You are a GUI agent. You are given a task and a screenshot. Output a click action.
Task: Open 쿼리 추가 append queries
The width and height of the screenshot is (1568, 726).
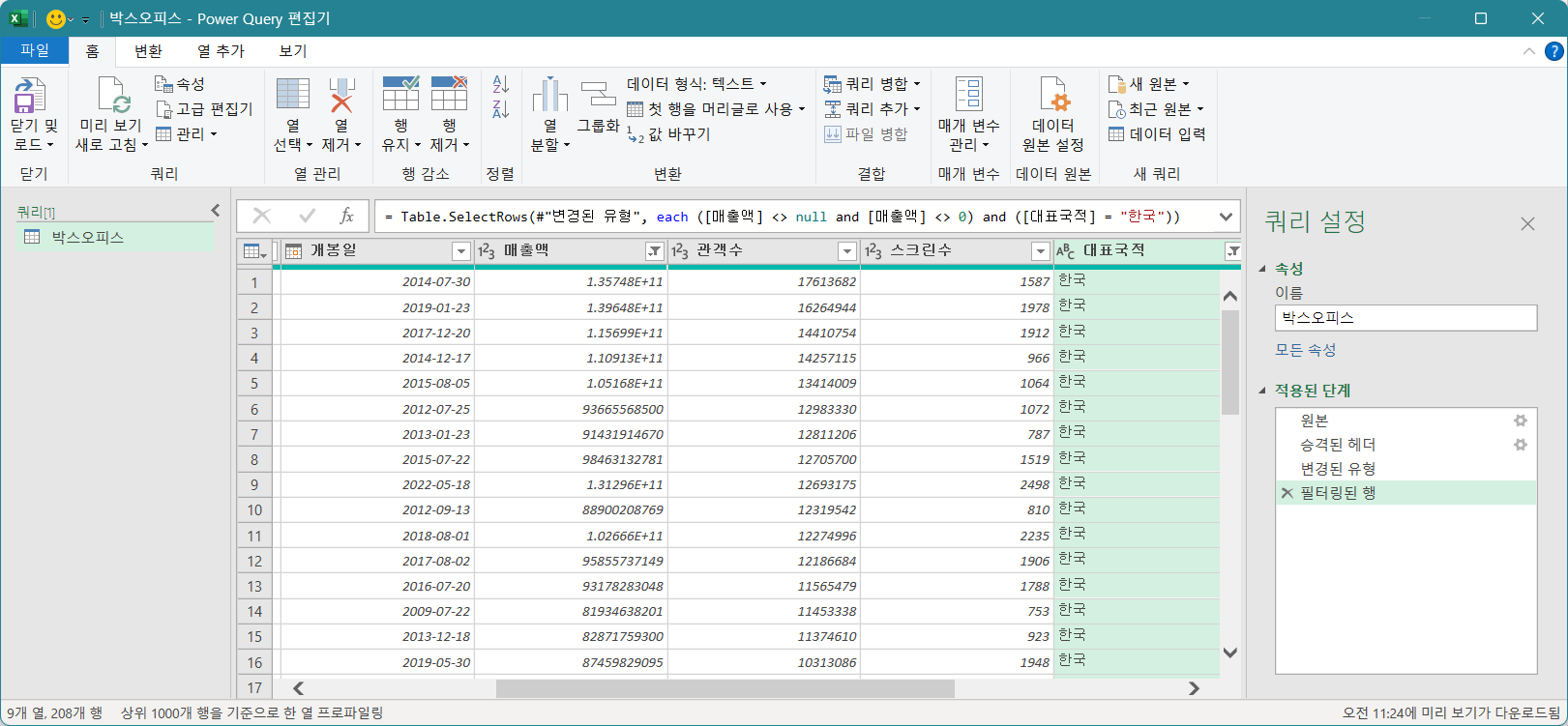point(872,109)
